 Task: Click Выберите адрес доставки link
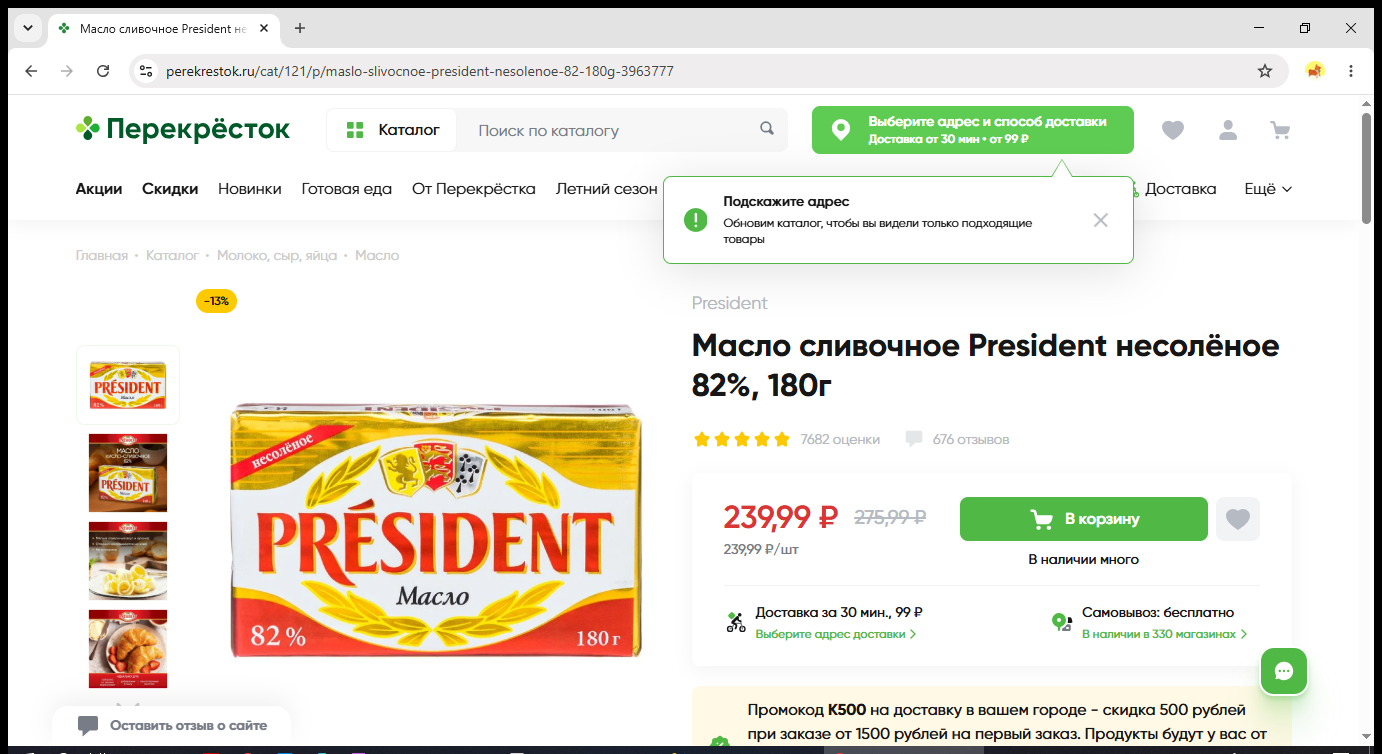[x=836, y=634]
